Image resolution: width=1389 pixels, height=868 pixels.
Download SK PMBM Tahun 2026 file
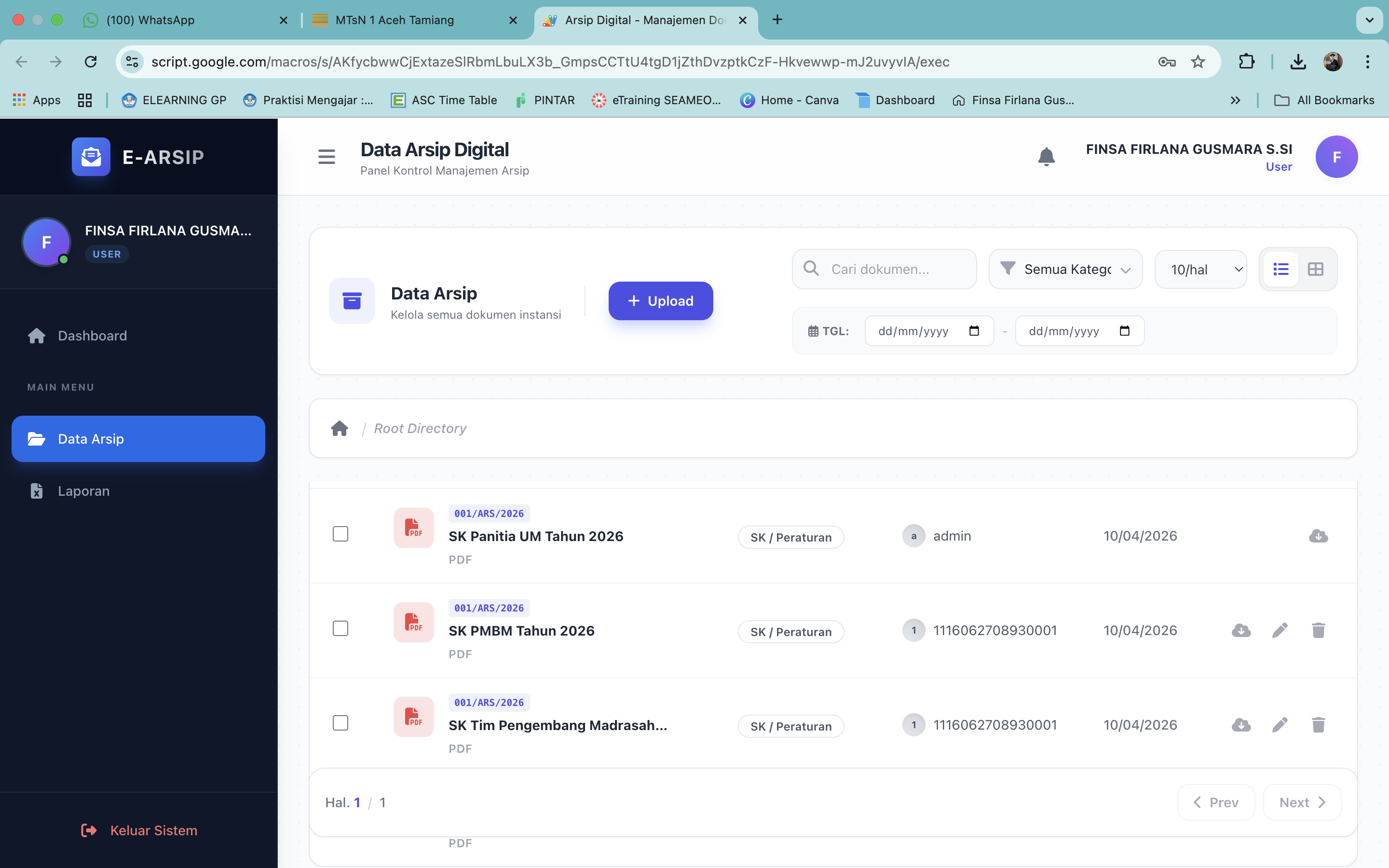click(1241, 630)
